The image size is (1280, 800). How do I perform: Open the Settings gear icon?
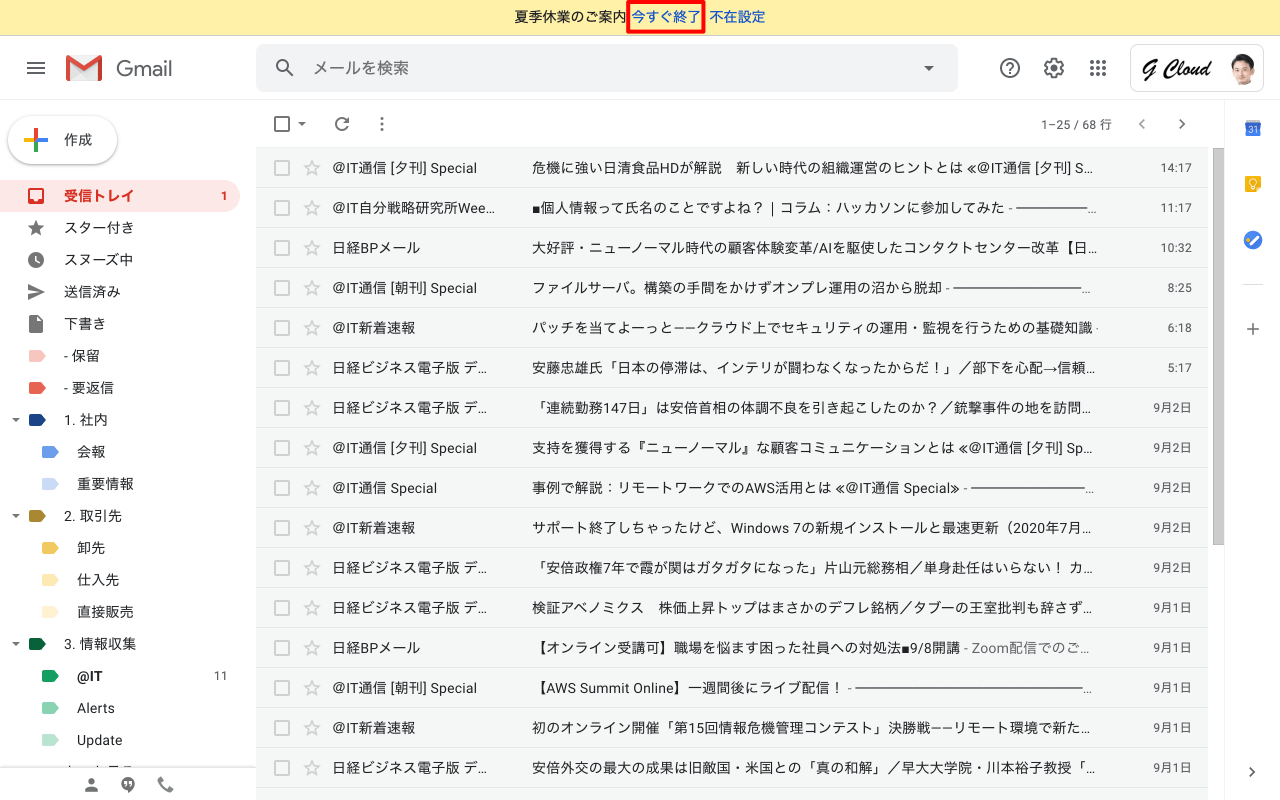(1054, 68)
